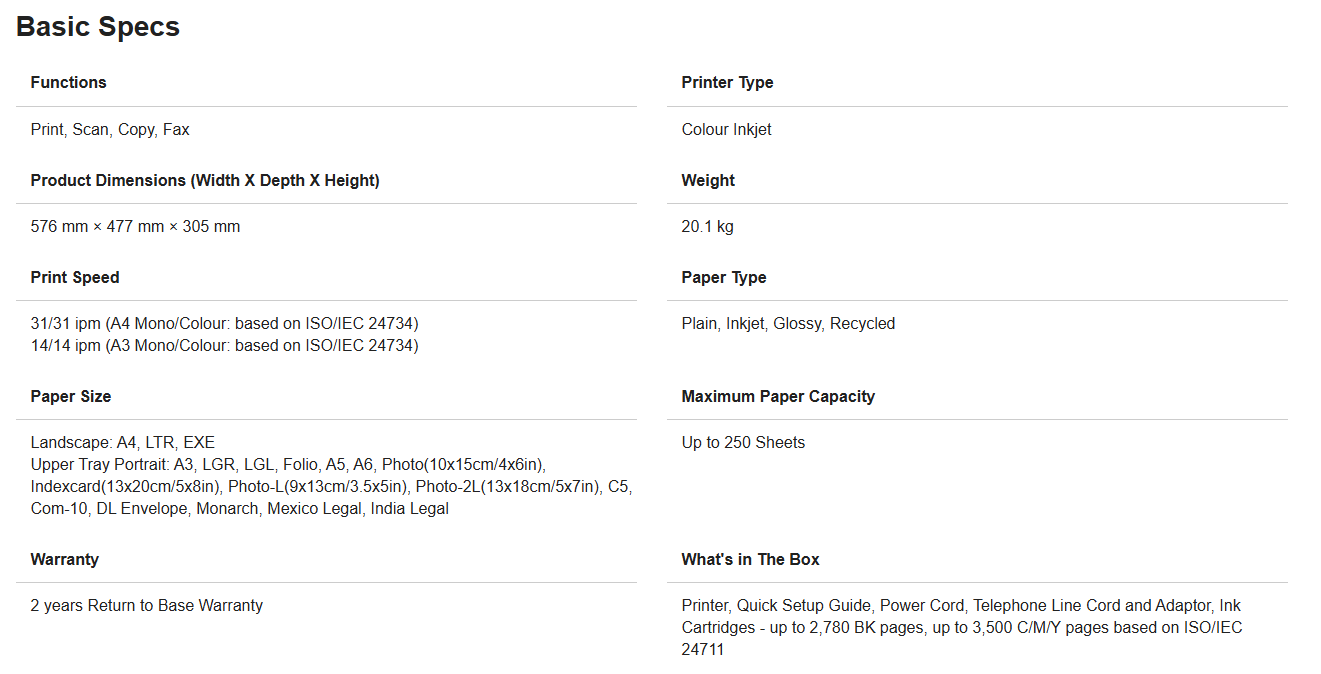Select the Colour Inkjet value
This screenshot has height=674, width=1321.
click(726, 130)
